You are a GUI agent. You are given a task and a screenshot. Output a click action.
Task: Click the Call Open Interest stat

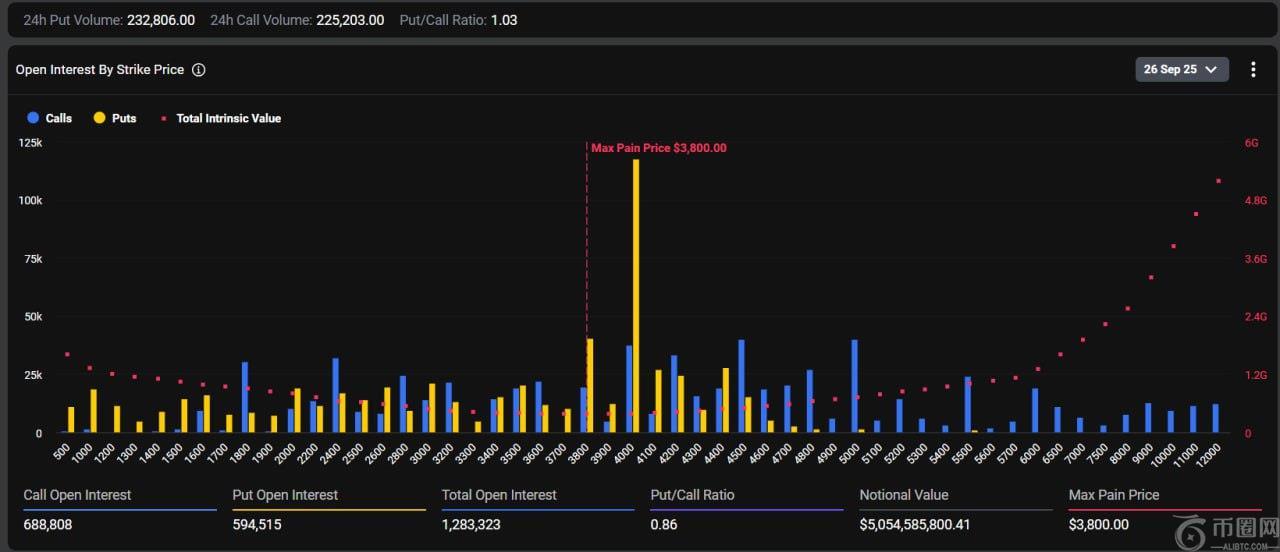(x=77, y=495)
